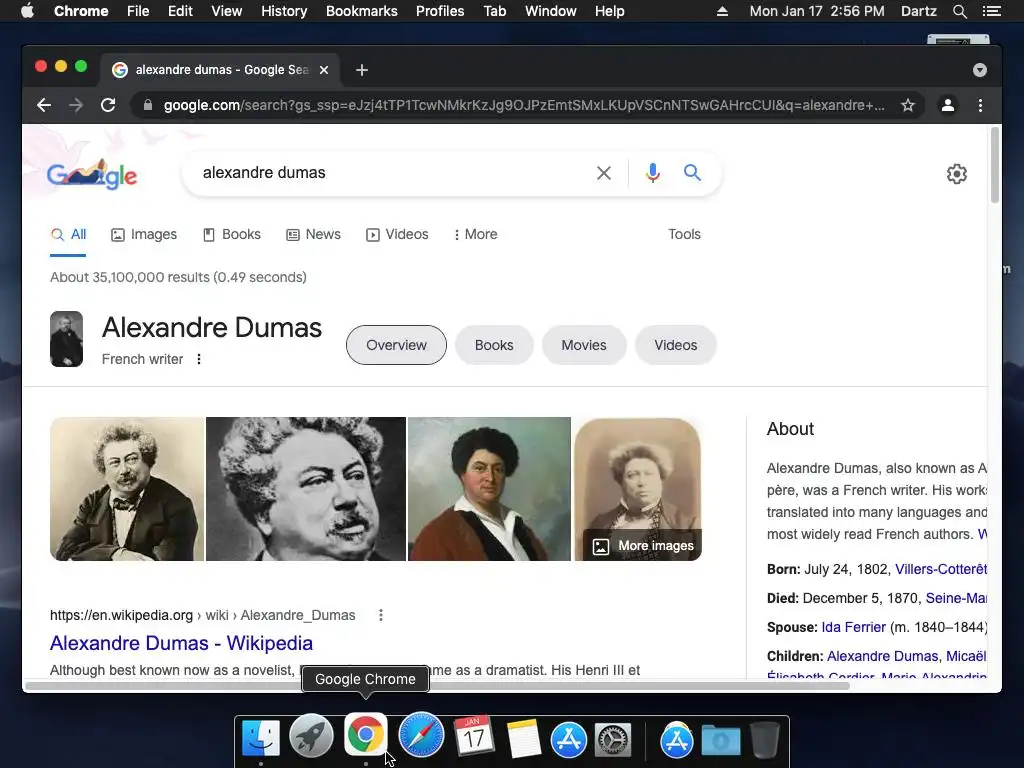
Task: View site info via the lock icon
Action: pyautogui.click(x=148, y=105)
